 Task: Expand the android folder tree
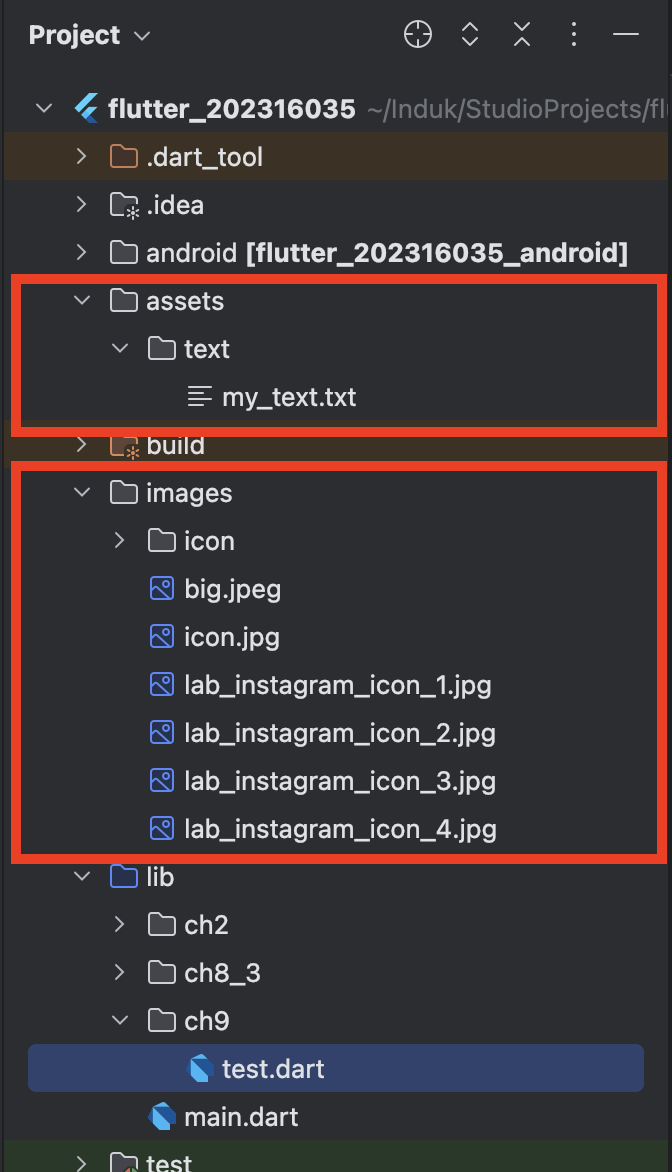(81, 252)
